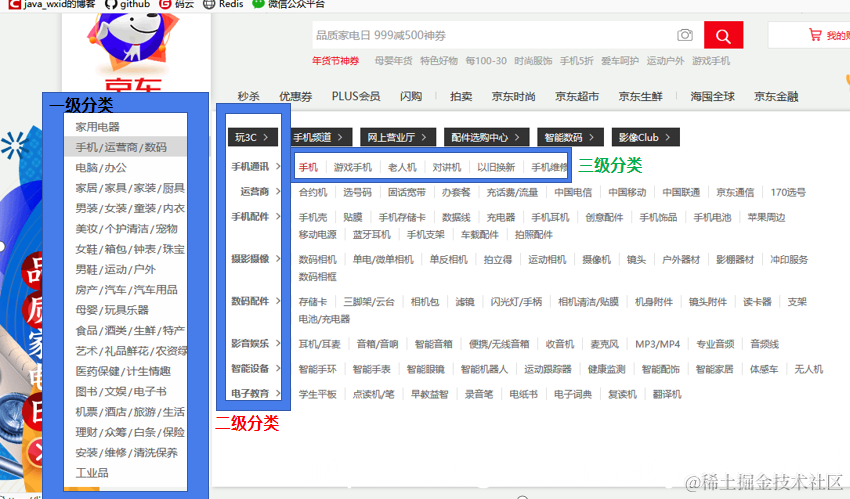Open 老人机 link
Image resolution: width=850 pixels, height=499 pixels.
402,167
